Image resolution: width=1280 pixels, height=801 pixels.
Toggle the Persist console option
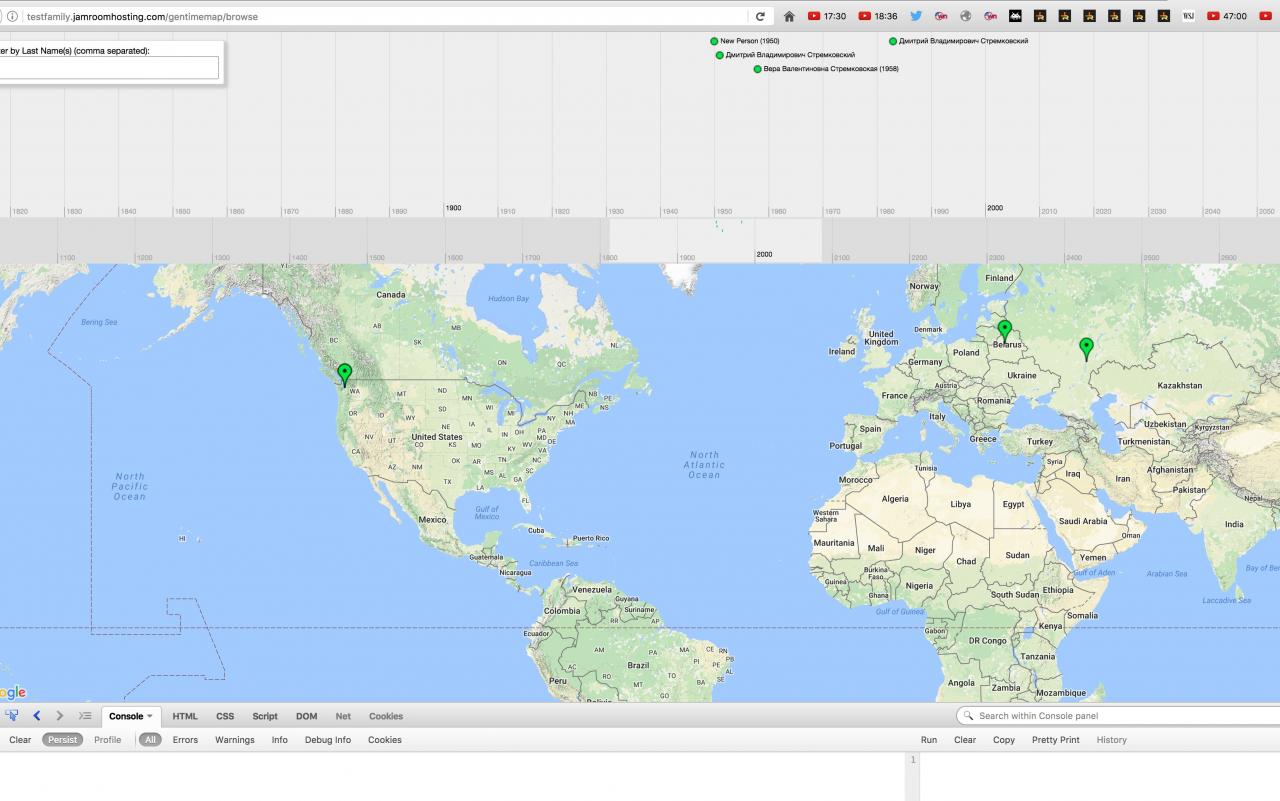[62, 740]
